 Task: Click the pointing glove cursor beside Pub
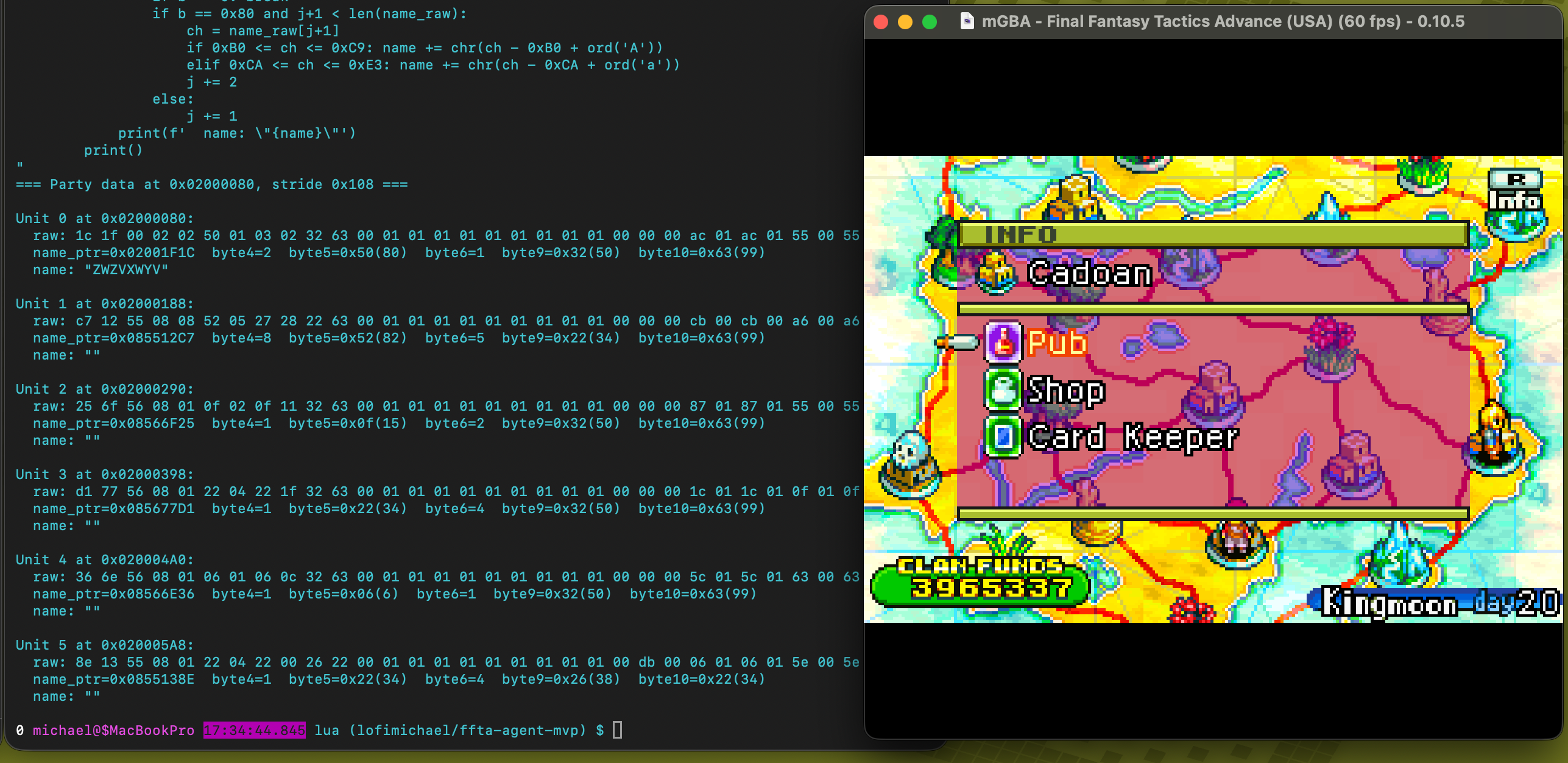coord(957,342)
